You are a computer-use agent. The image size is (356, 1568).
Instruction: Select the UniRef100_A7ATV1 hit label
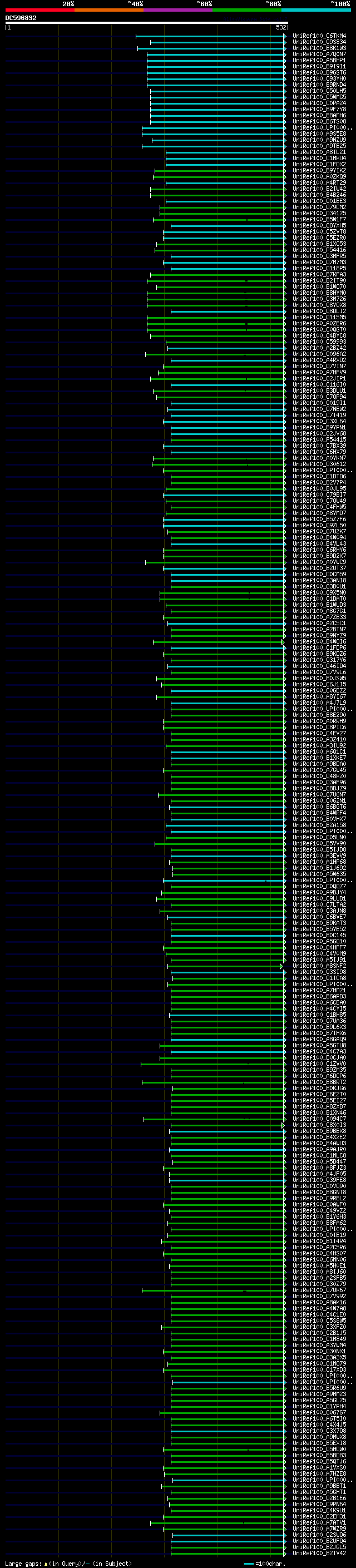click(319, 1522)
